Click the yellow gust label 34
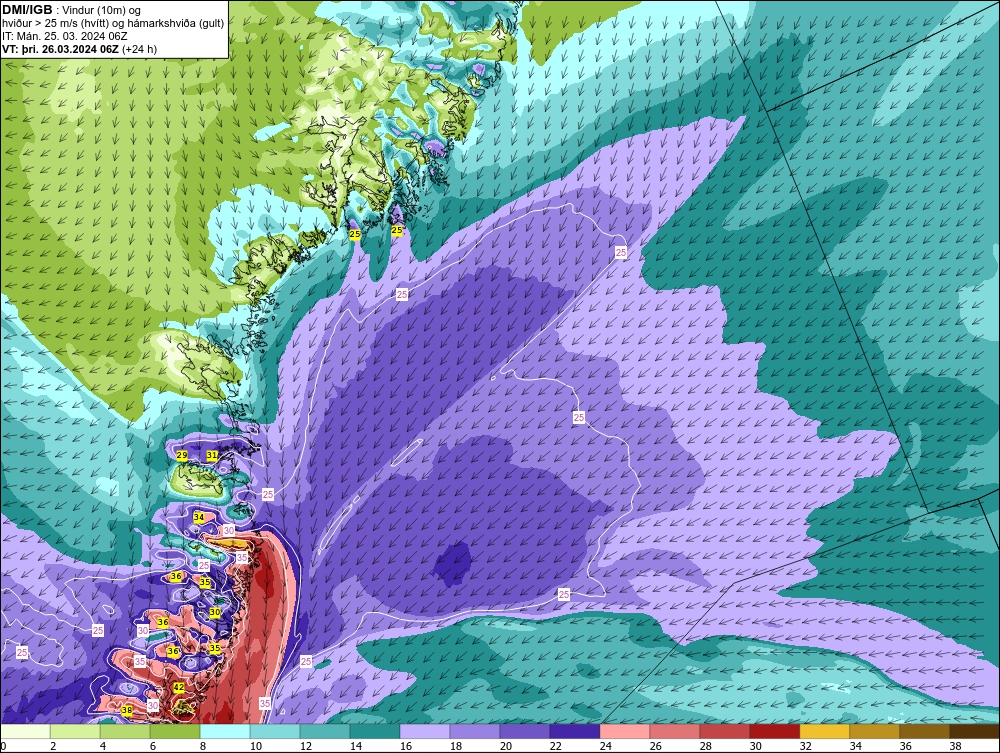This screenshot has height=753, width=1000. [199, 517]
